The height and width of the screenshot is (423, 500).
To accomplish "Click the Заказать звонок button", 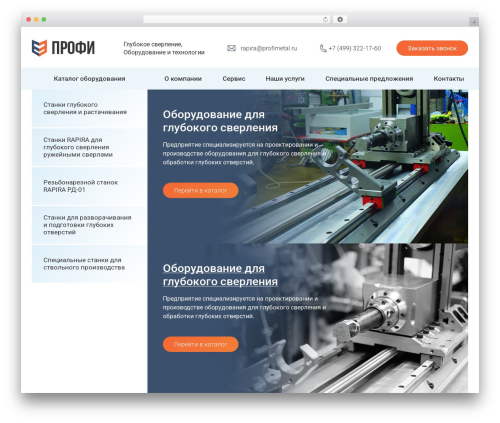I will coord(432,48).
